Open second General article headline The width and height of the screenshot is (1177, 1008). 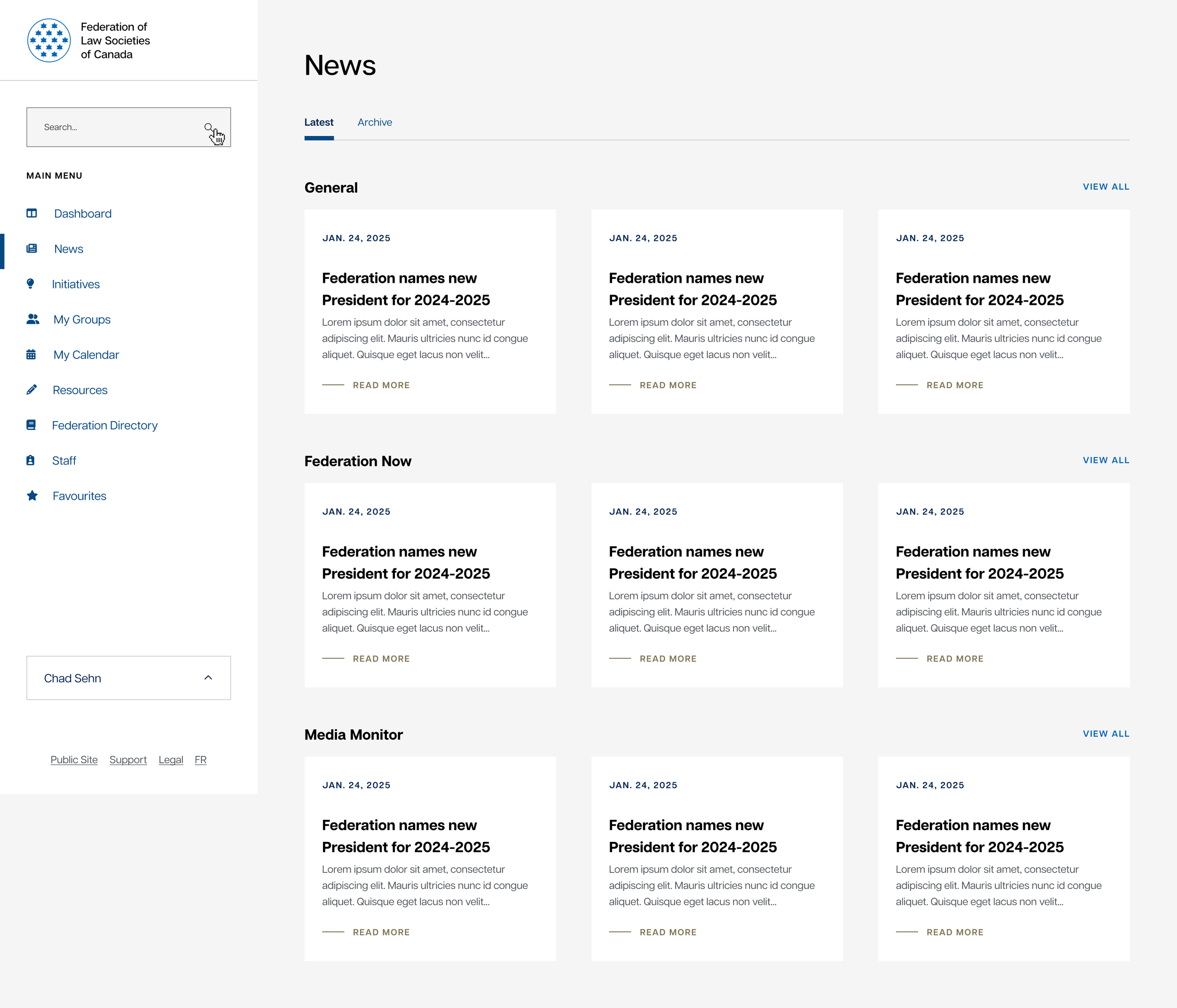tap(693, 289)
